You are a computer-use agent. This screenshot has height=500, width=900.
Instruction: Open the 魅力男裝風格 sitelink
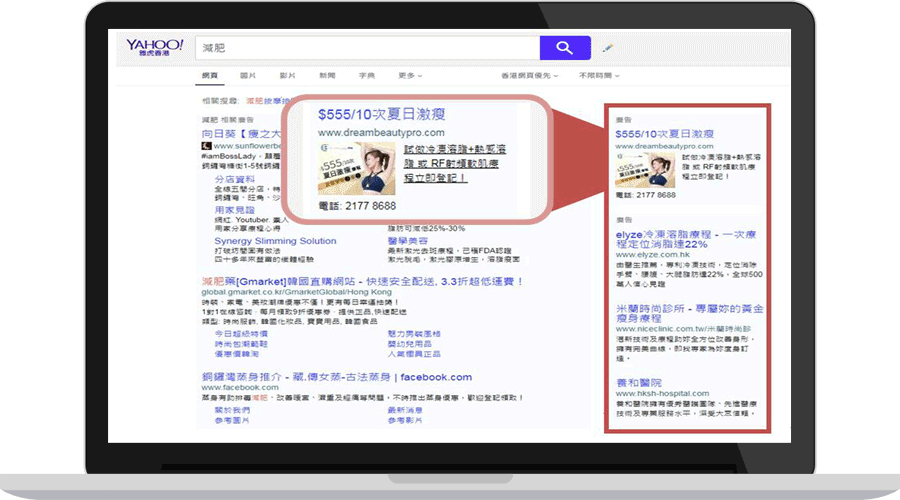tap(414, 334)
